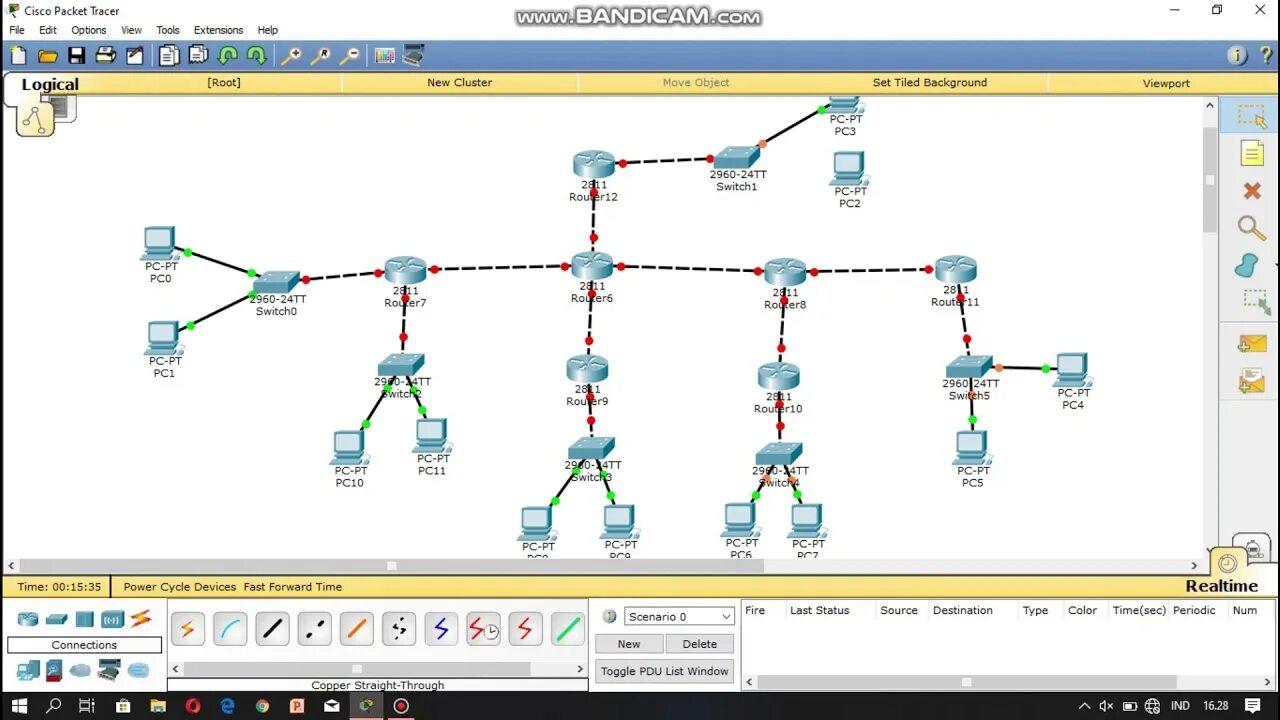Viewport: 1280px width, 720px height.
Task: Select the Add Simple PDU envelope
Action: 1252,344
